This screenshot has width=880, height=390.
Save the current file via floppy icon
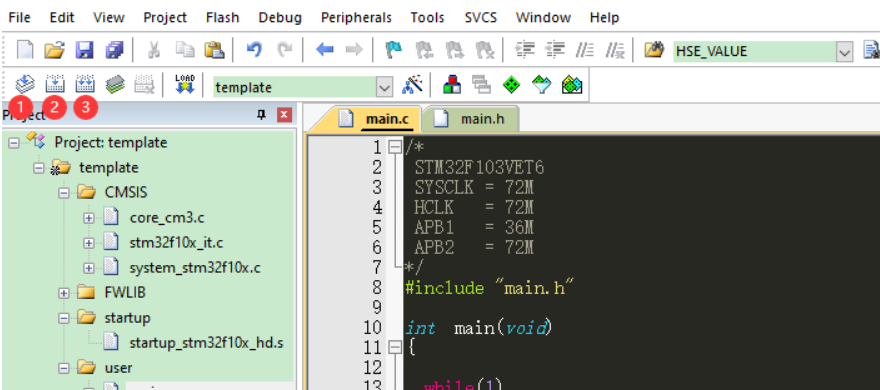tap(85, 51)
